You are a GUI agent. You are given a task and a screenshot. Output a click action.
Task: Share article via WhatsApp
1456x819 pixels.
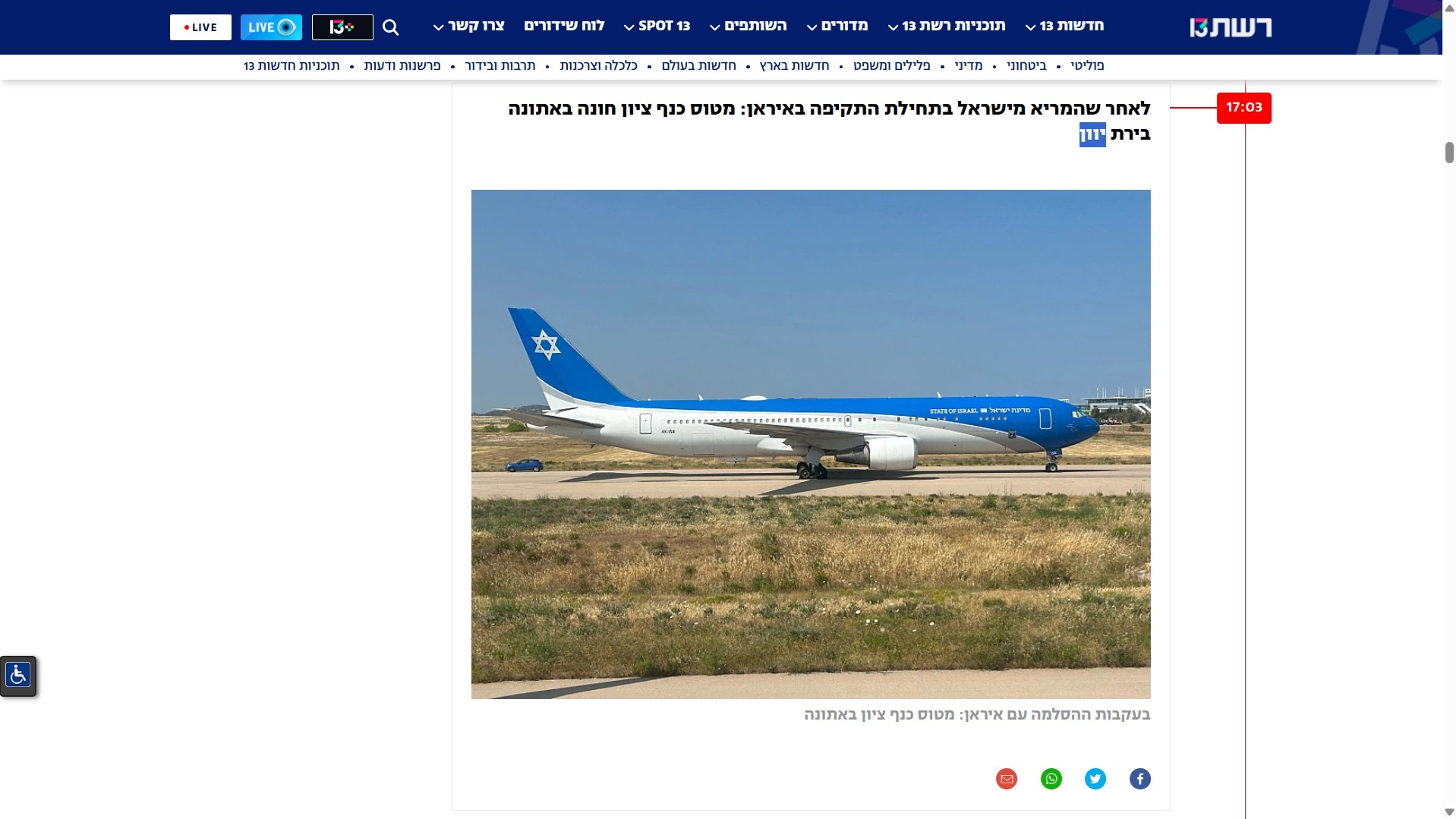1051,779
